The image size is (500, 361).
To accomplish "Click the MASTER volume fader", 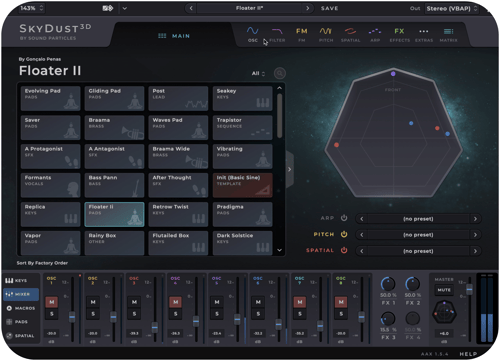I will (469, 289).
